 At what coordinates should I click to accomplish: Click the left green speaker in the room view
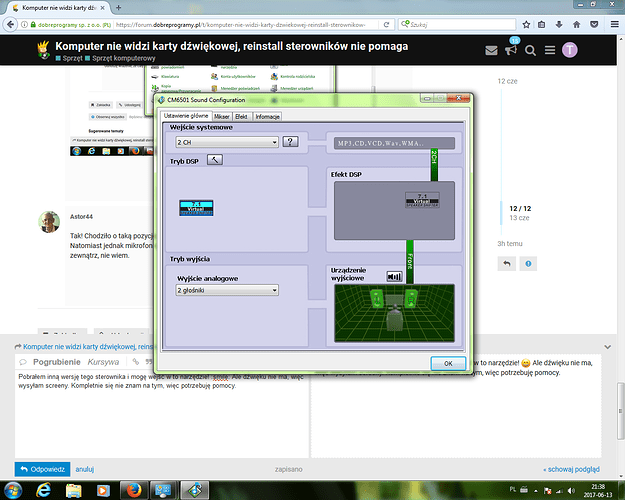377,299
